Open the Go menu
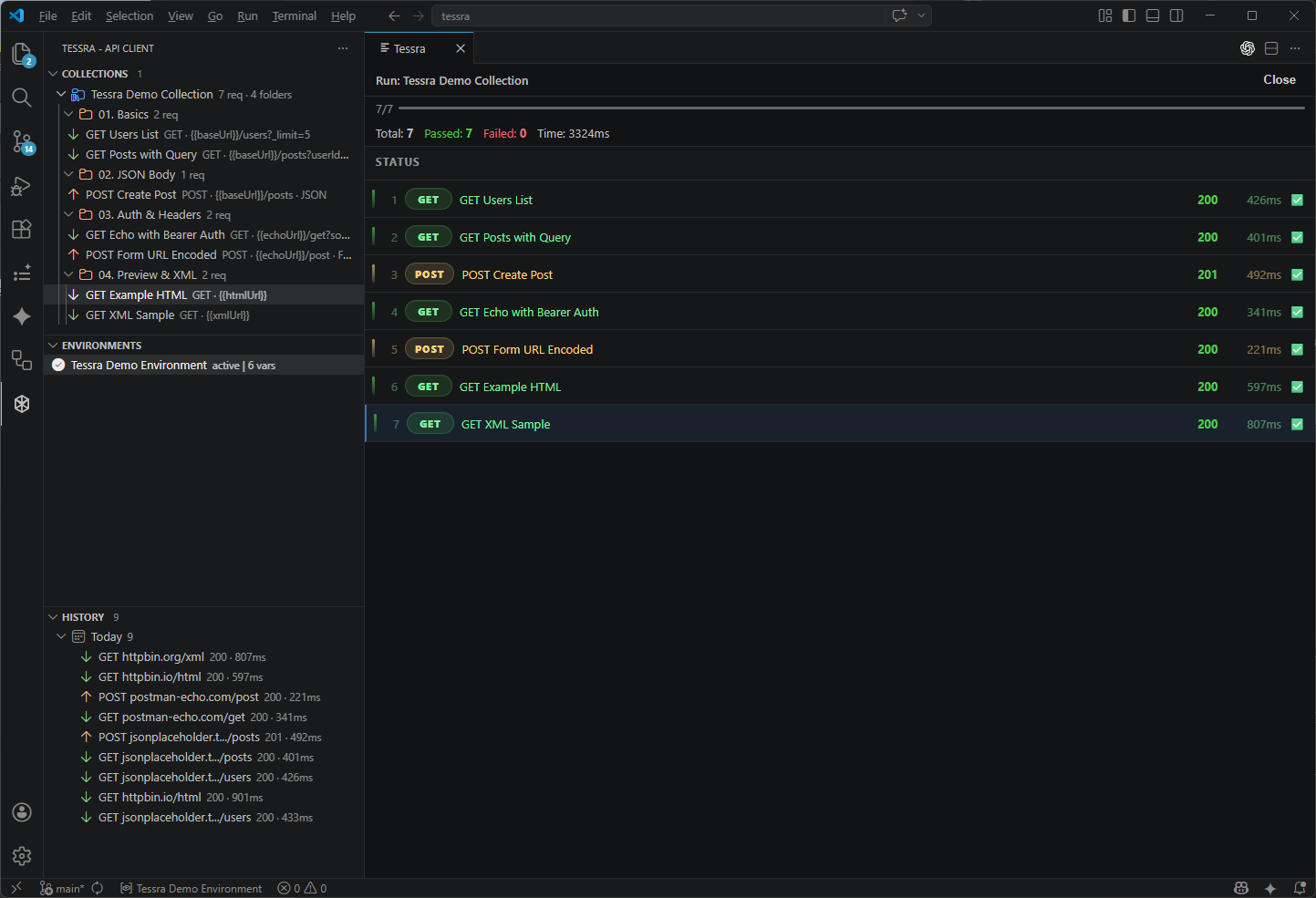 pos(215,15)
